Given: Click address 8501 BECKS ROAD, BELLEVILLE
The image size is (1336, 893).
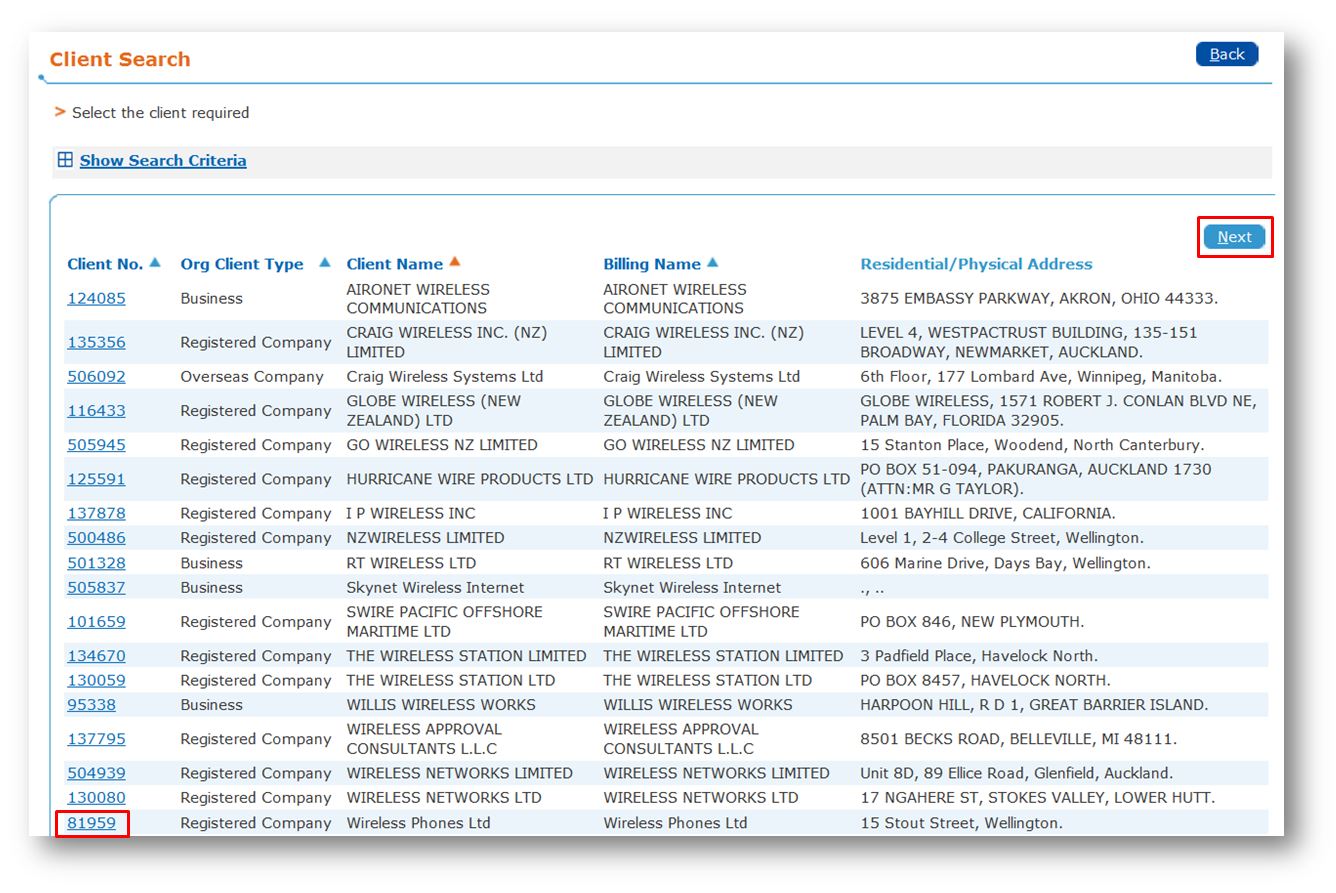Looking at the screenshot, I should (x=1019, y=739).
